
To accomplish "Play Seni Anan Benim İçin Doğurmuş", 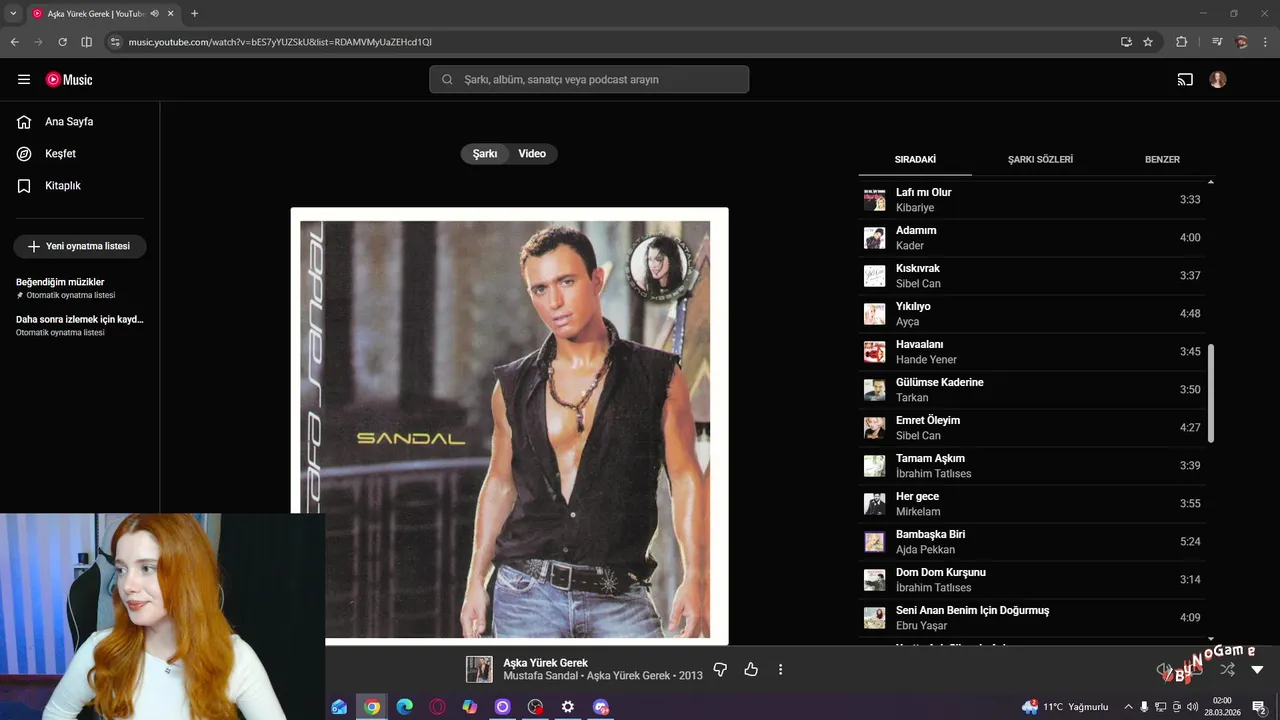I will click(x=1032, y=618).
